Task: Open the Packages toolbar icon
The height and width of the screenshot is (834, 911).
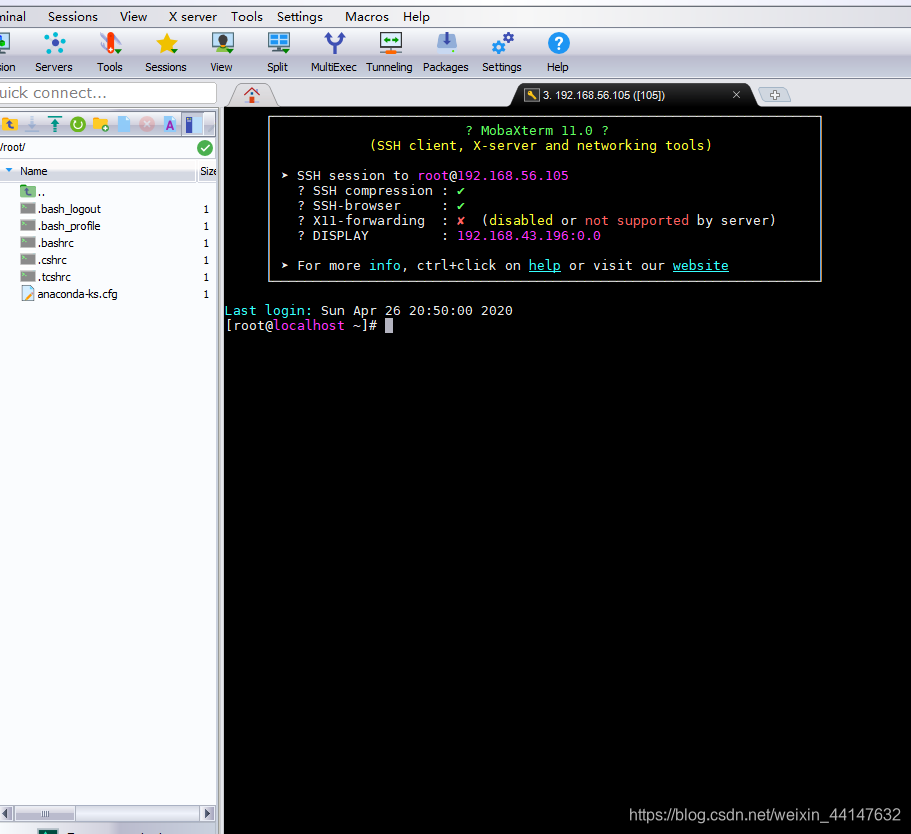Action: click(x=446, y=52)
